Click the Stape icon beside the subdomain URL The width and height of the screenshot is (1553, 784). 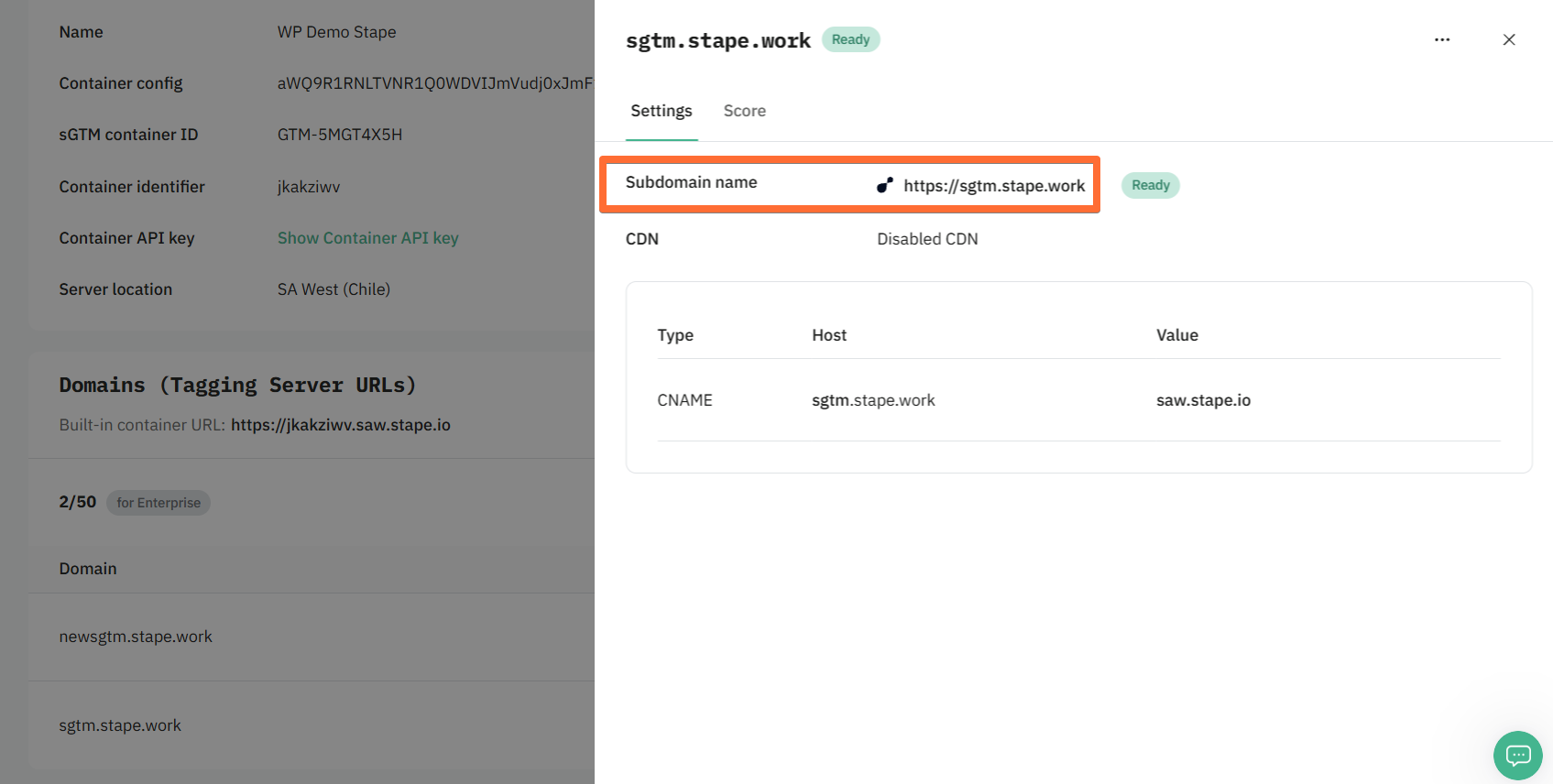click(x=885, y=185)
